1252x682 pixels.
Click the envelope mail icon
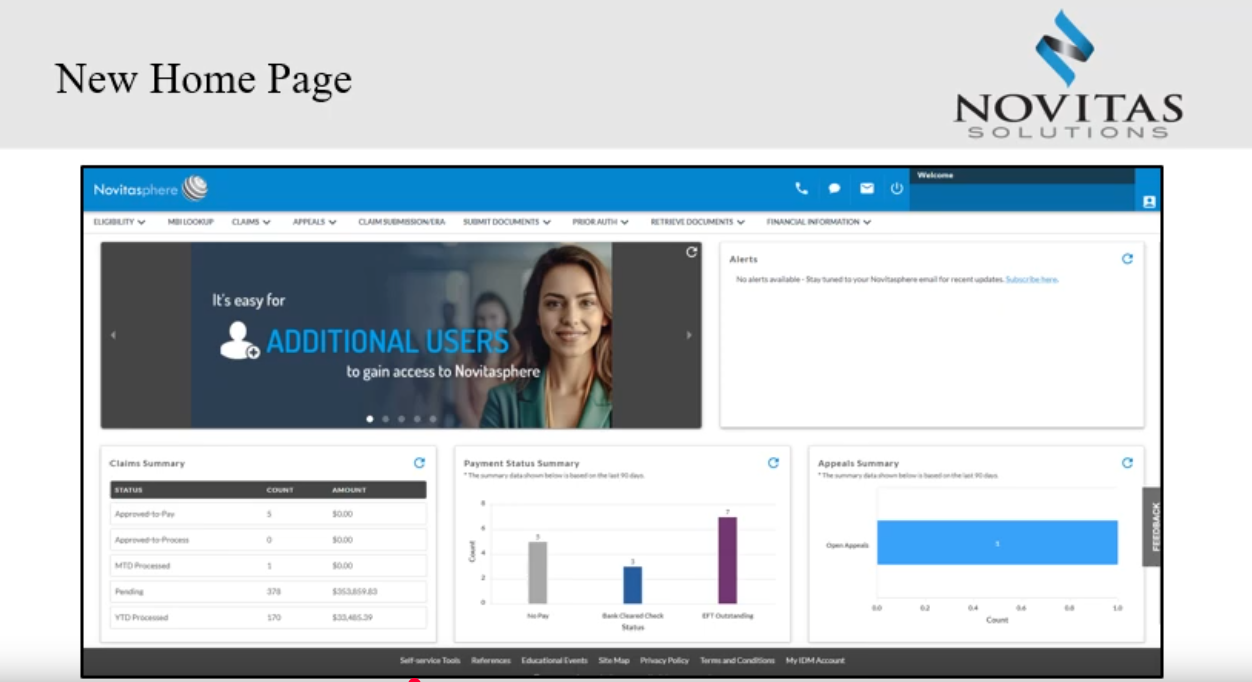[867, 188]
